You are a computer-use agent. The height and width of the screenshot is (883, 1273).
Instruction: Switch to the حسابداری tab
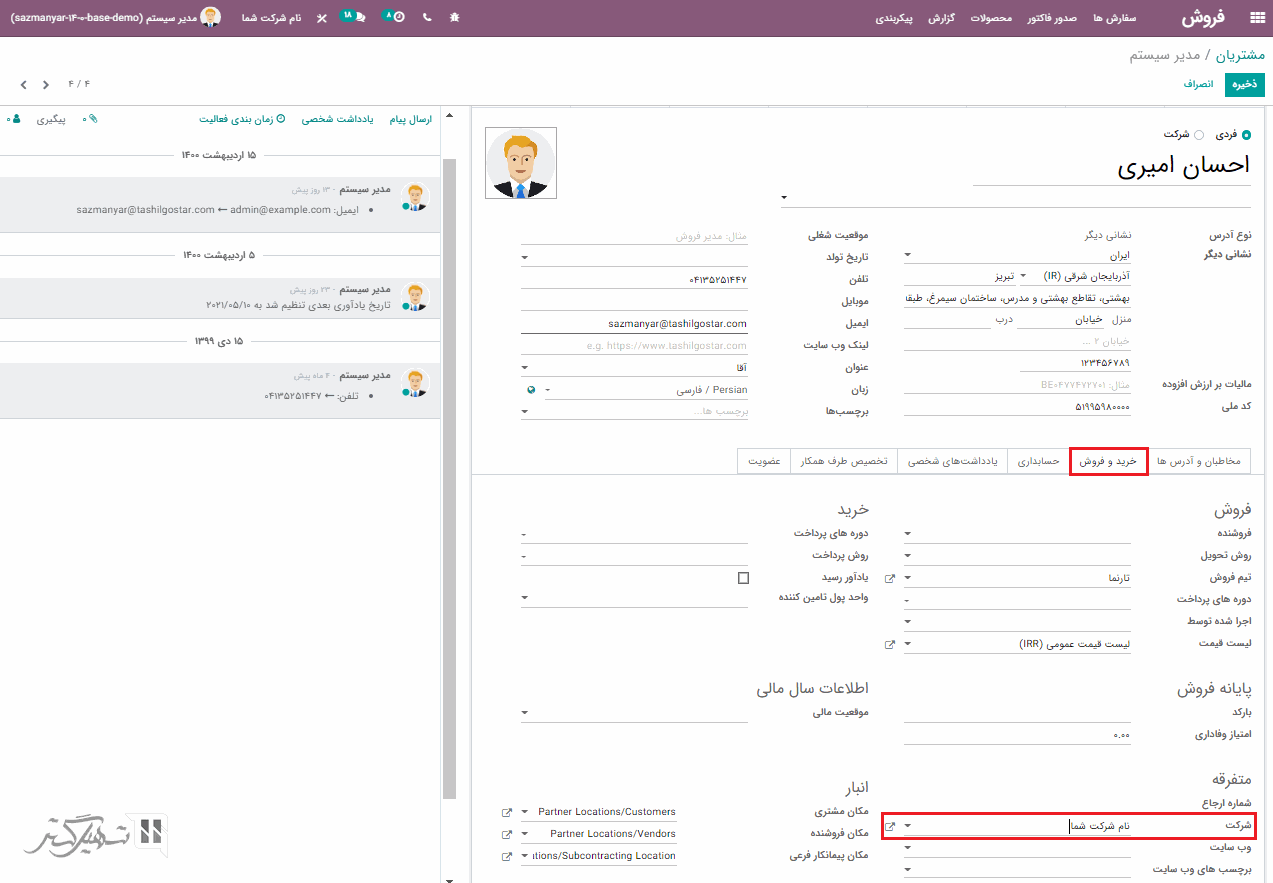pyautogui.click(x=1038, y=461)
